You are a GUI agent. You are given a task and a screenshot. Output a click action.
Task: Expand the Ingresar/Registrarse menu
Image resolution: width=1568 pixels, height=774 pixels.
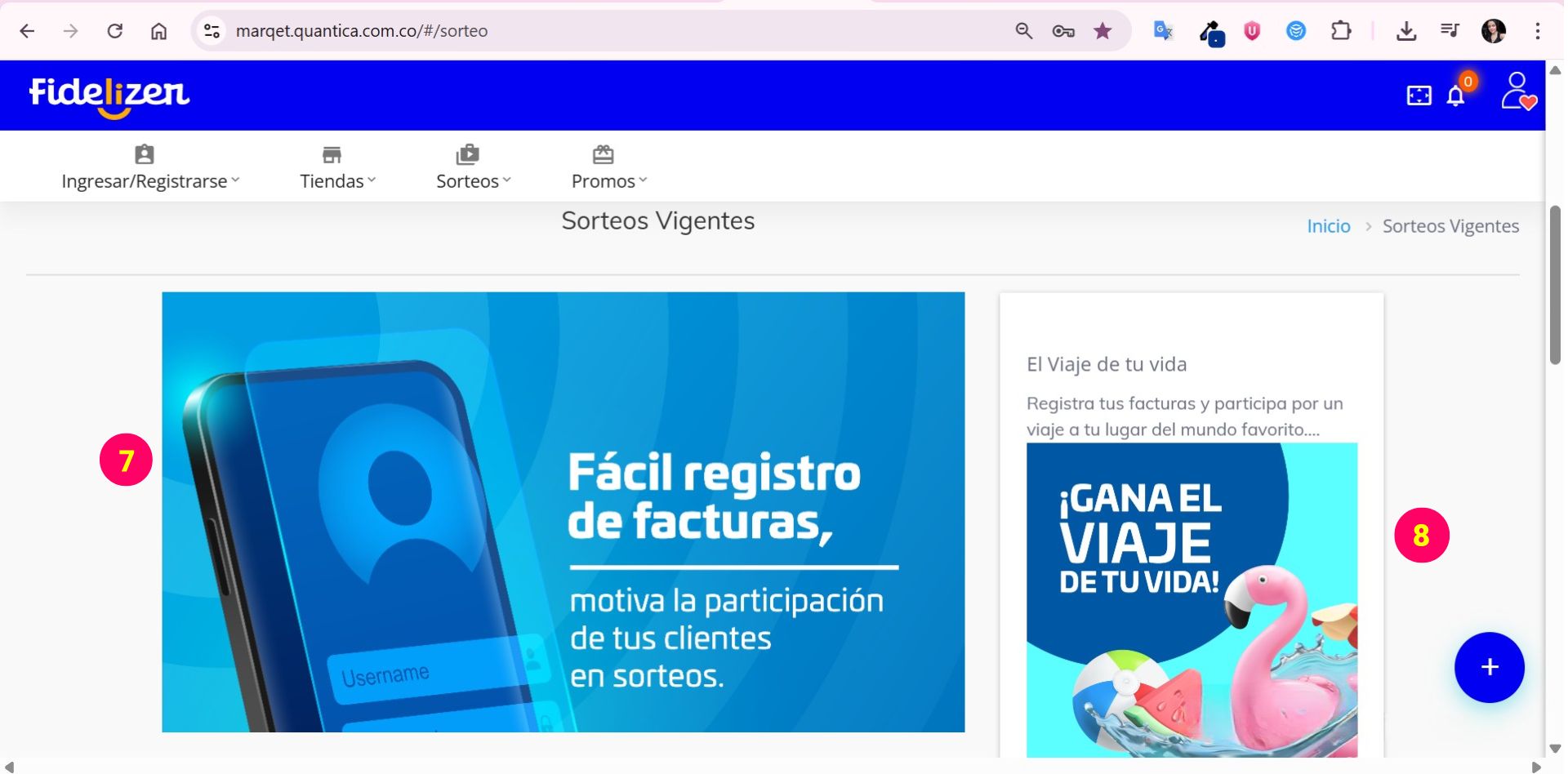click(x=150, y=167)
